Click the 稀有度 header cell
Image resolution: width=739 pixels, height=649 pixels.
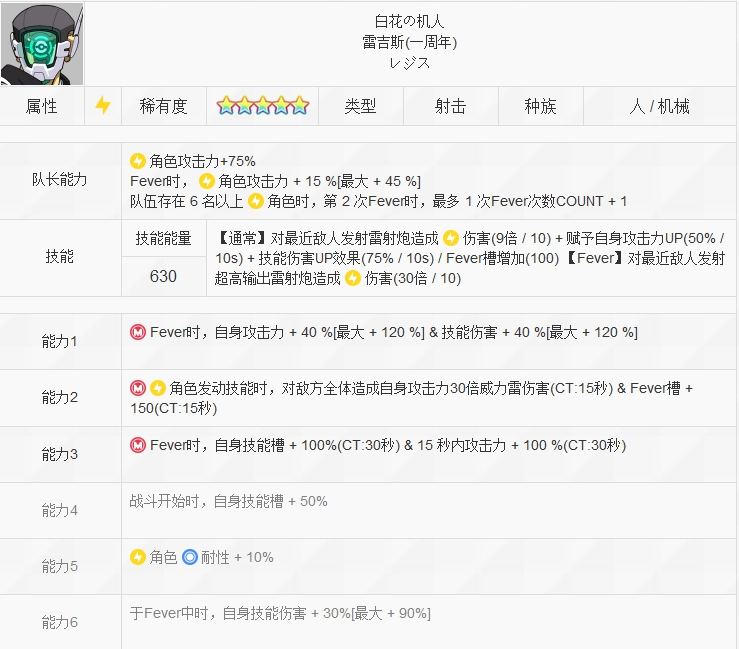(164, 106)
